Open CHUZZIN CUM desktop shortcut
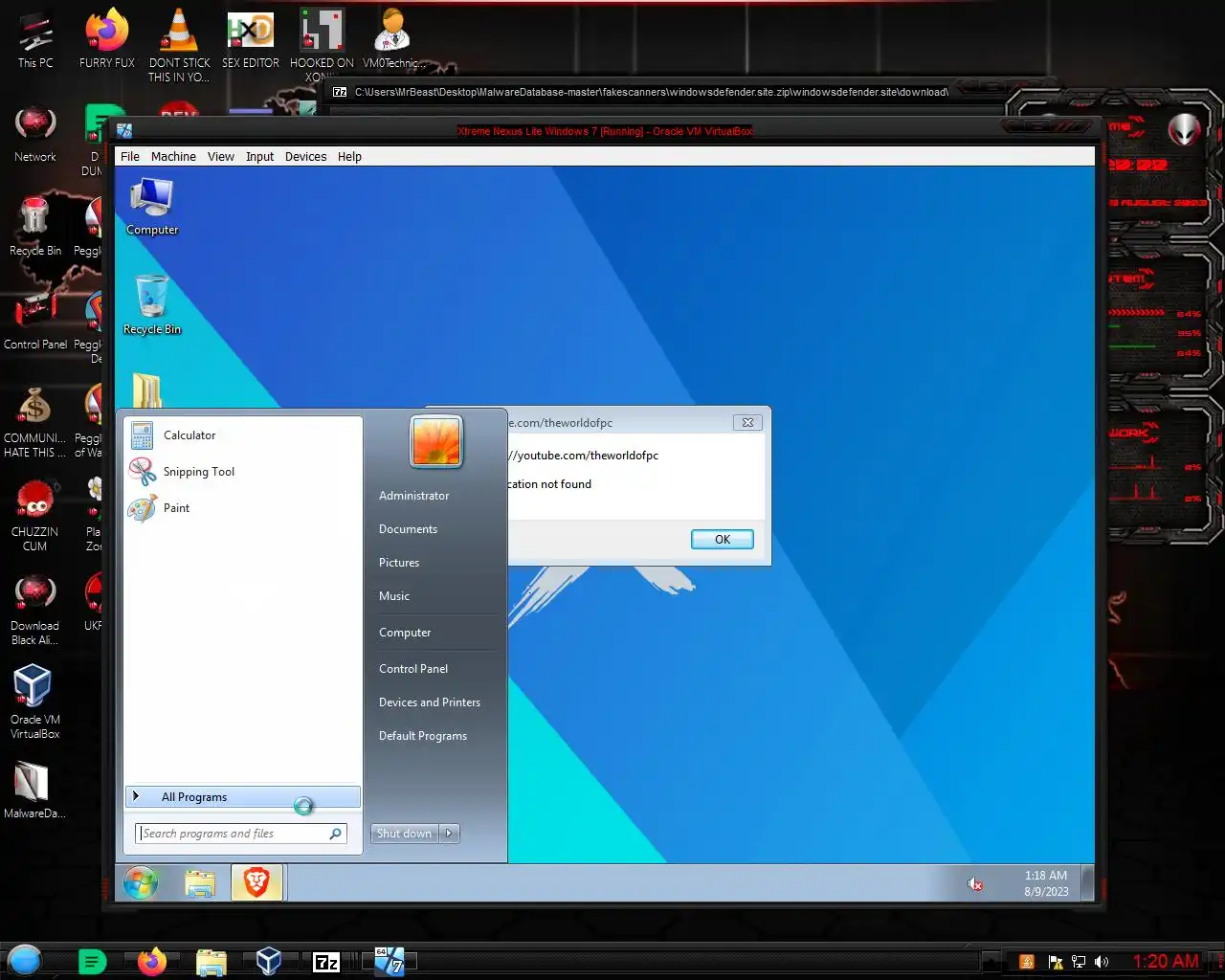 [x=35, y=515]
